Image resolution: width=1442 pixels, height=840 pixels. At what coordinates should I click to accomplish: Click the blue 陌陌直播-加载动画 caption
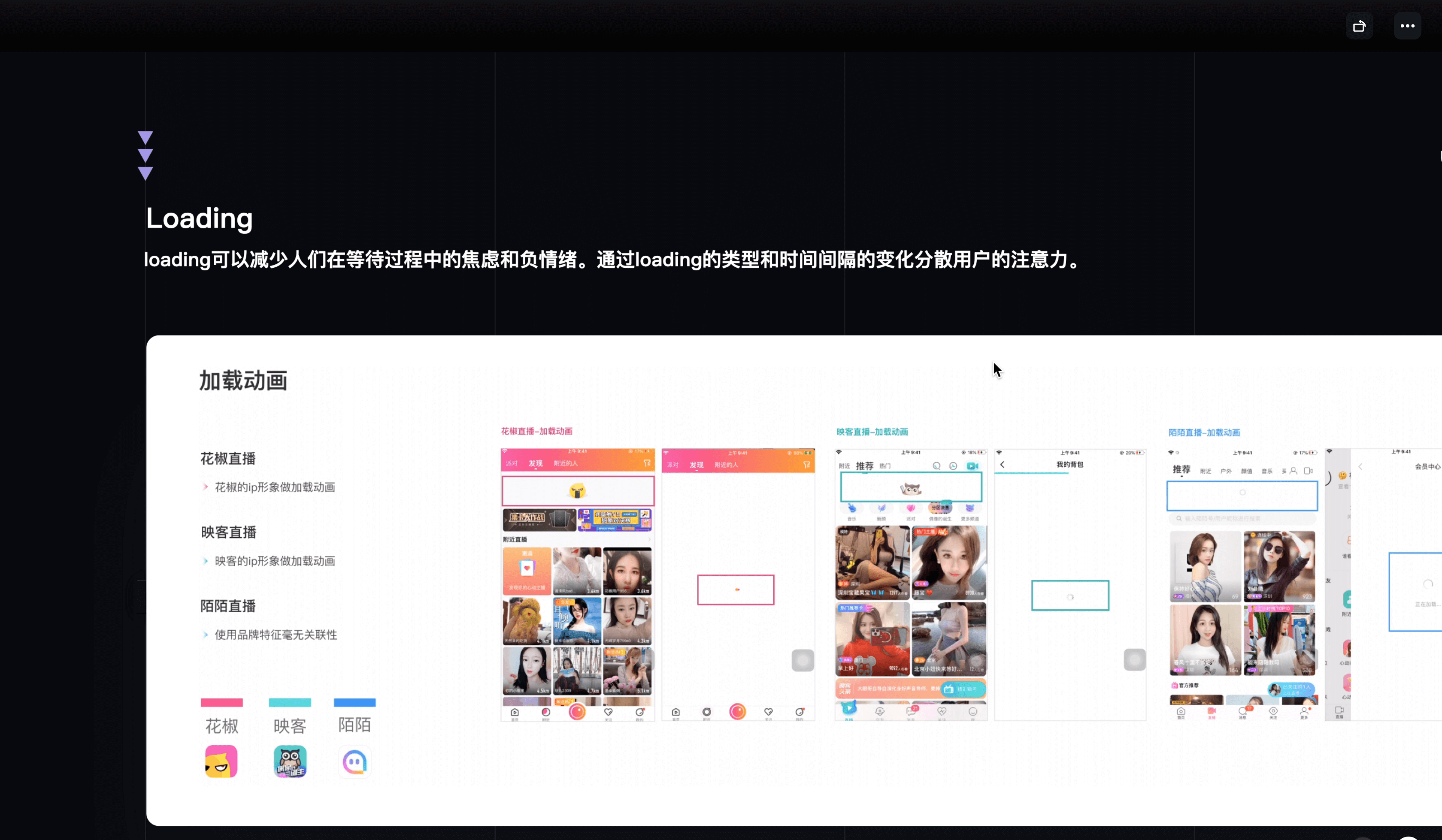coord(1204,432)
